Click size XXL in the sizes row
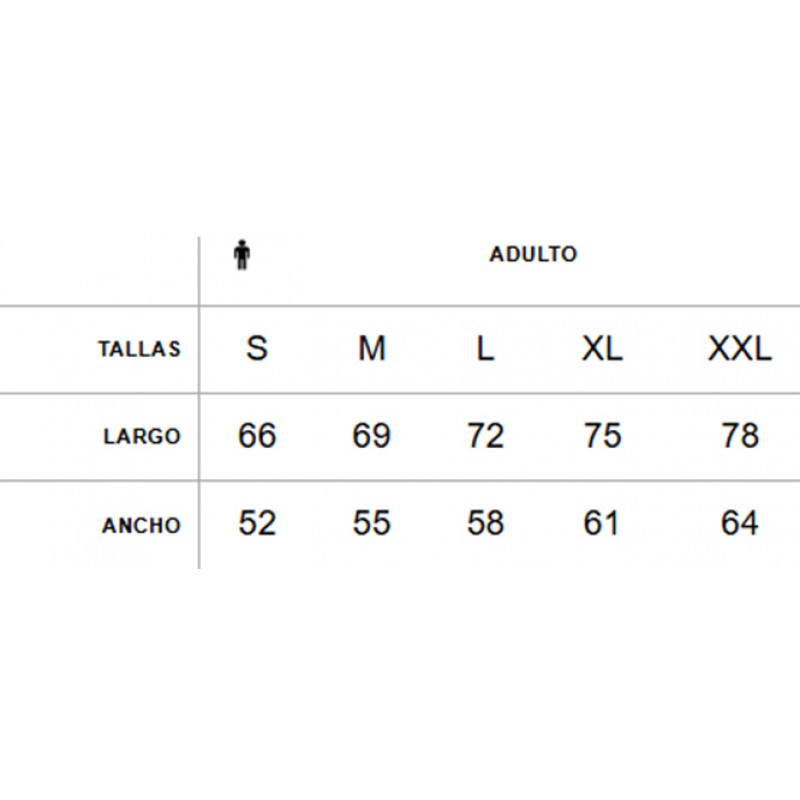 coord(740,348)
